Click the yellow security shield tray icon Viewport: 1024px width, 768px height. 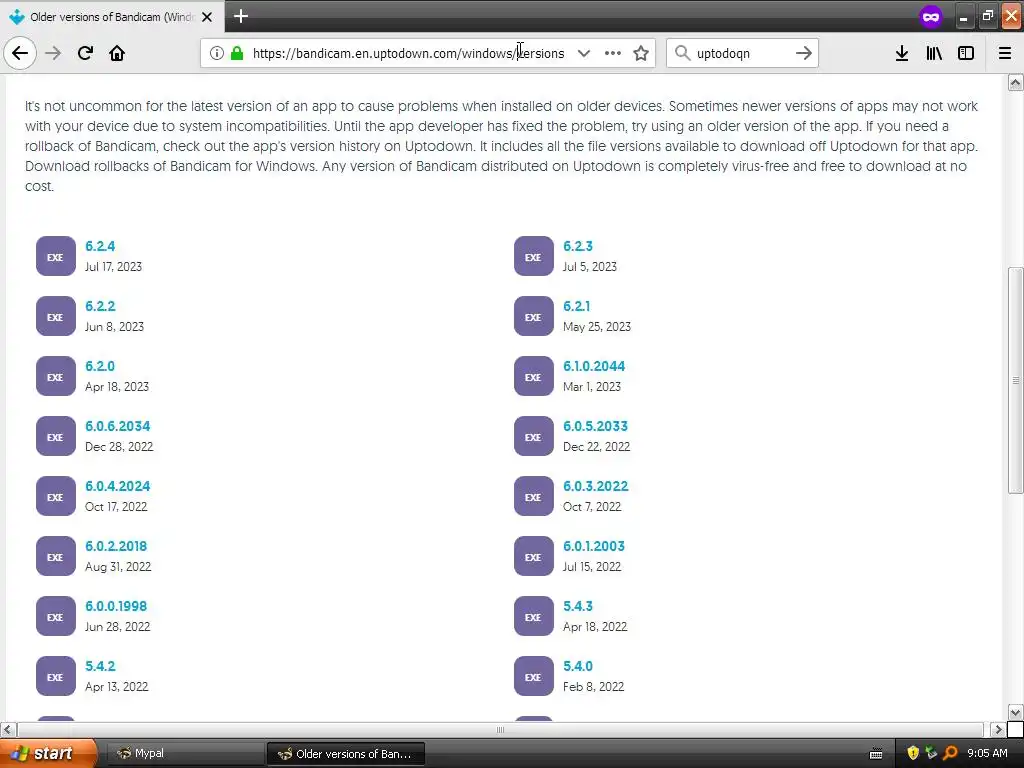click(x=913, y=753)
